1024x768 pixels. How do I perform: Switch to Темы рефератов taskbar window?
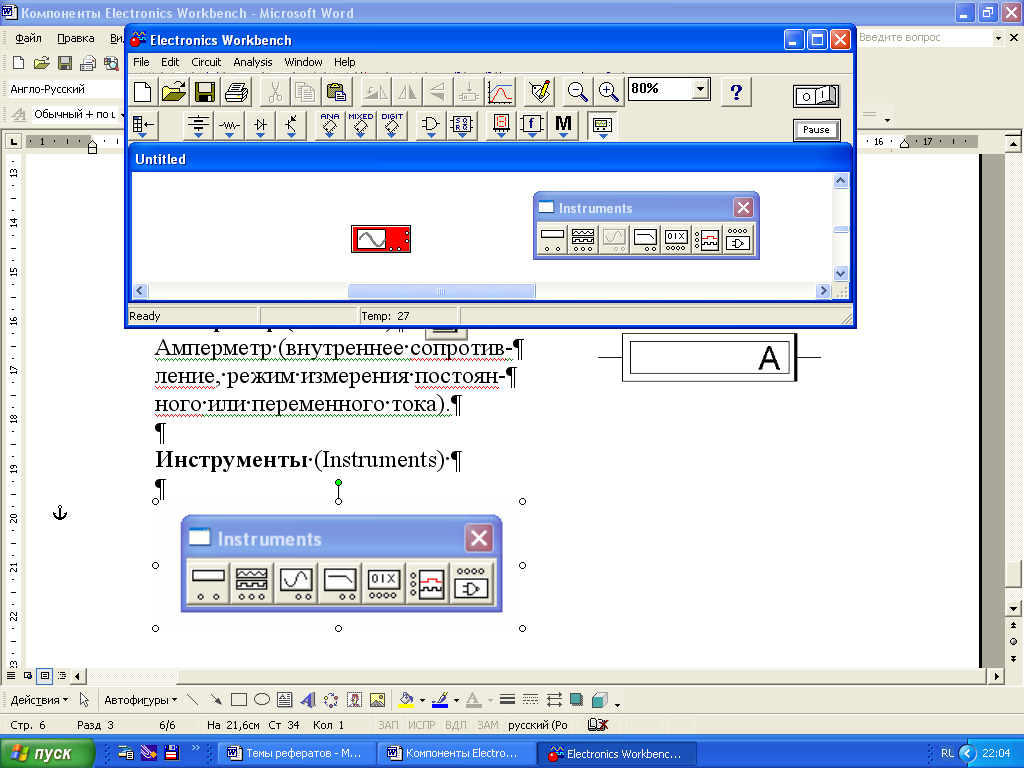pos(295,753)
